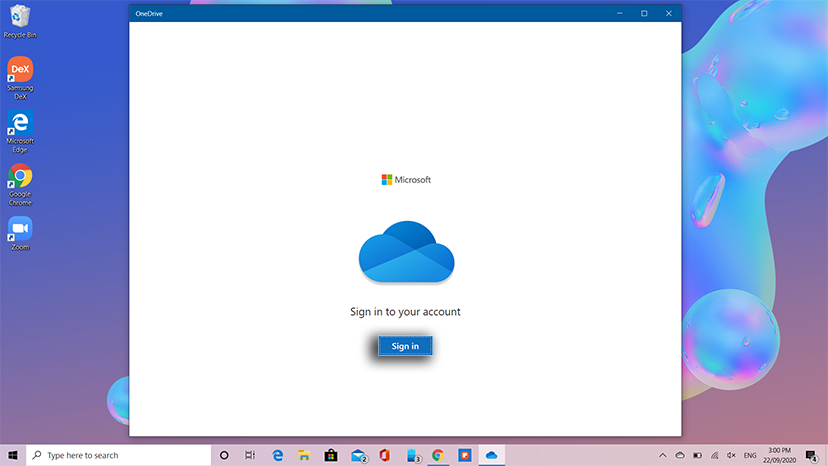Open the Recycle Bin desktop icon
Image resolution: width=828 pixels, height=466 pixels.
click(20, 22)
